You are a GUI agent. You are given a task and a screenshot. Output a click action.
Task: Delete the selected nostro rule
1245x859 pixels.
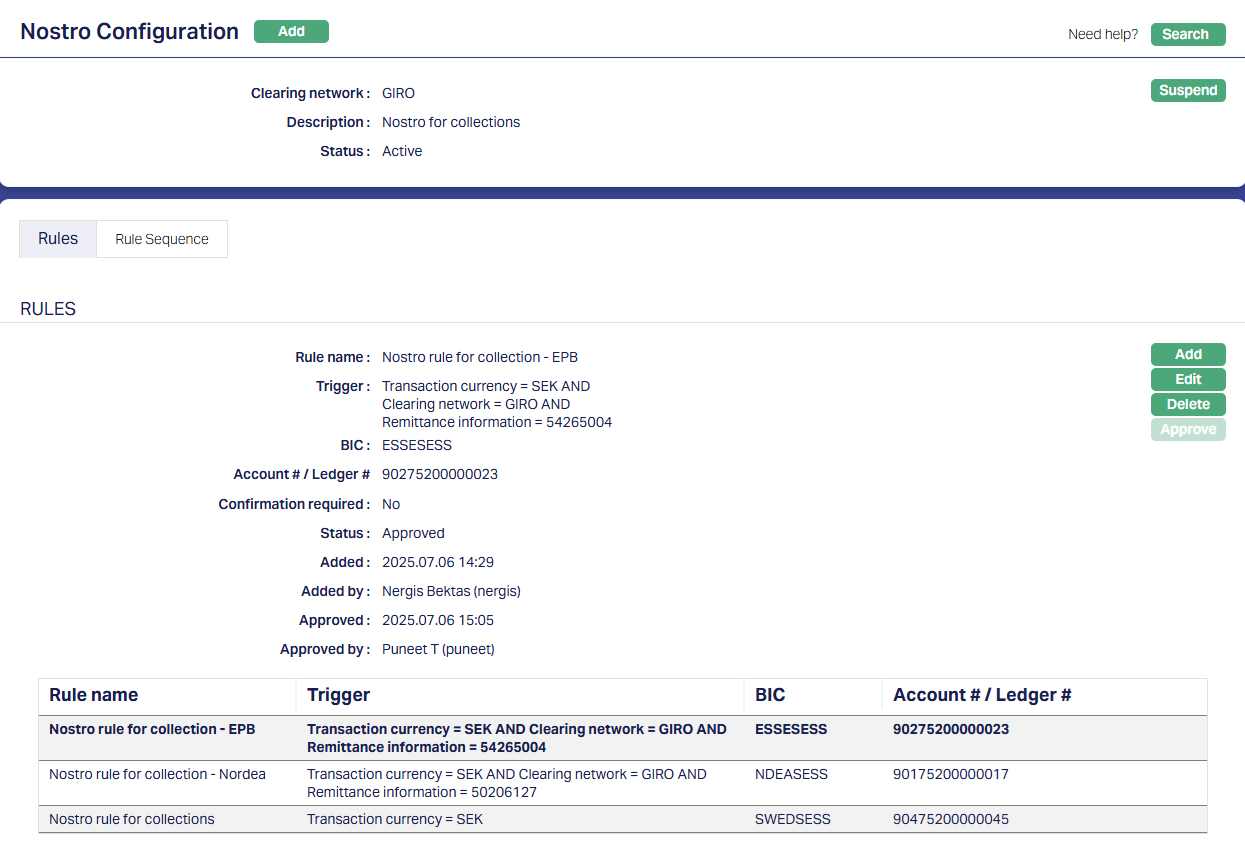[x=1187, y=404]
